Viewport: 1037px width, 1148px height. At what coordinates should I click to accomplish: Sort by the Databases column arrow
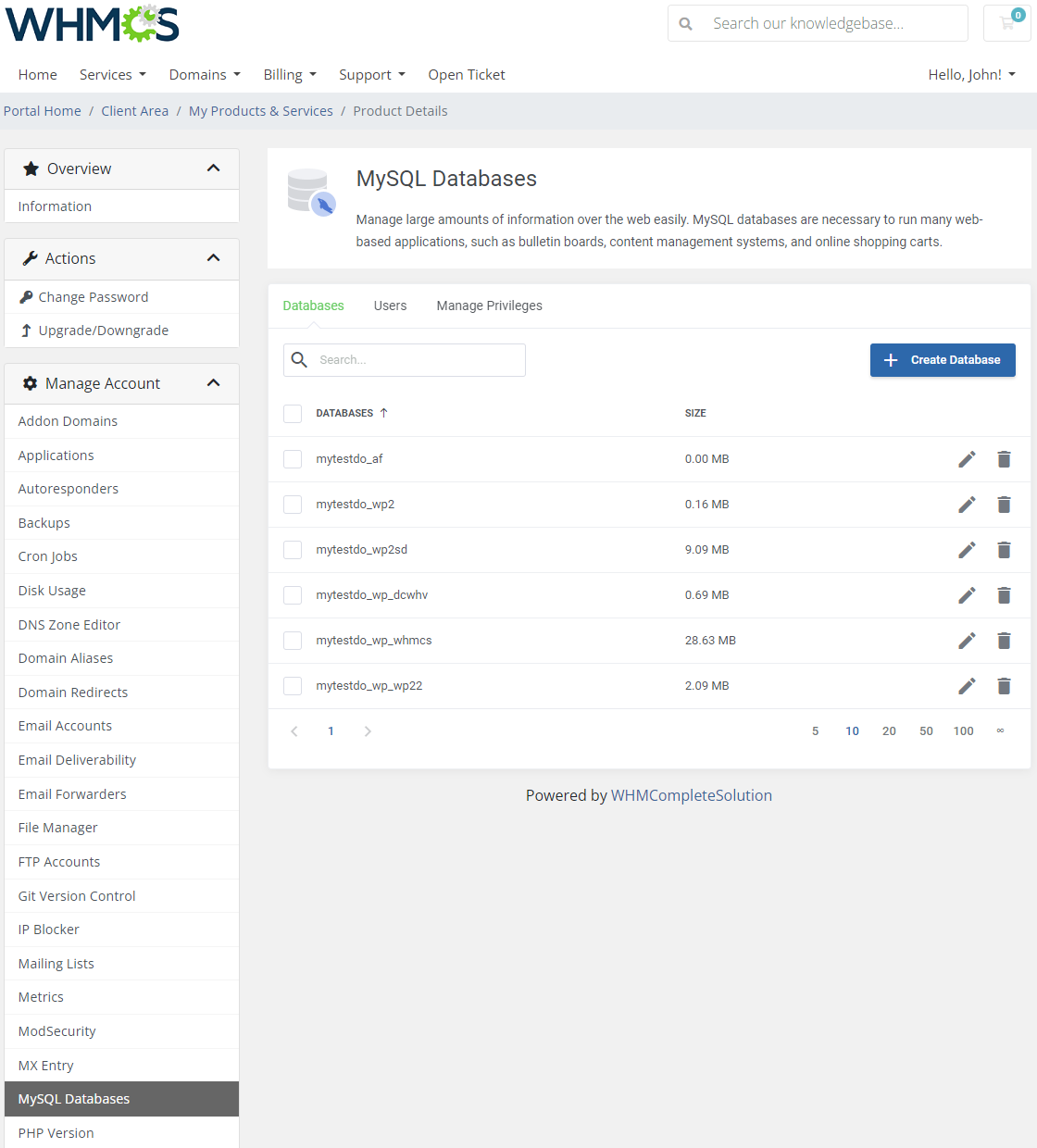pos(384,413)
